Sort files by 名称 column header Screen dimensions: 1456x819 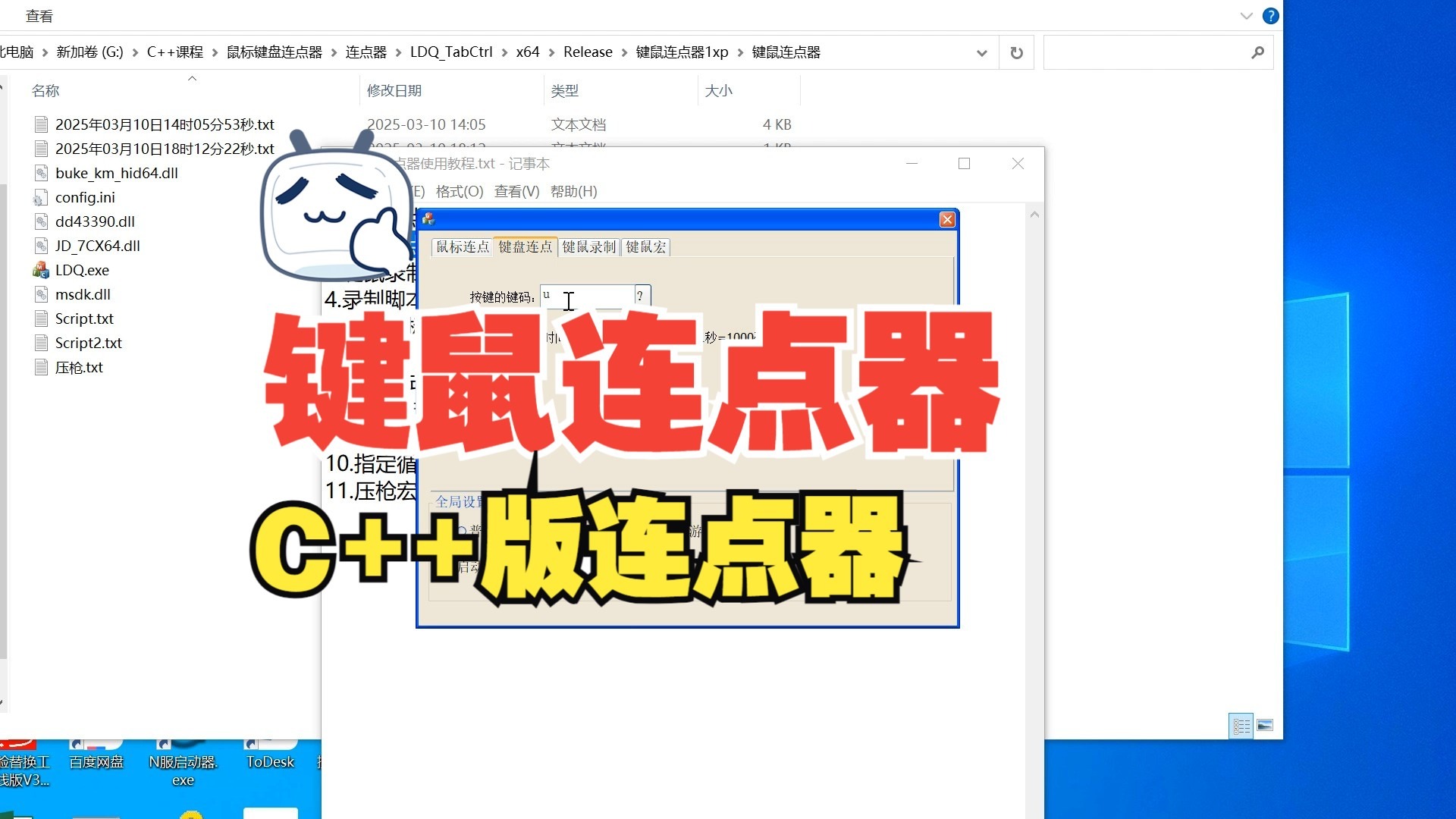(x=45, y=91)
